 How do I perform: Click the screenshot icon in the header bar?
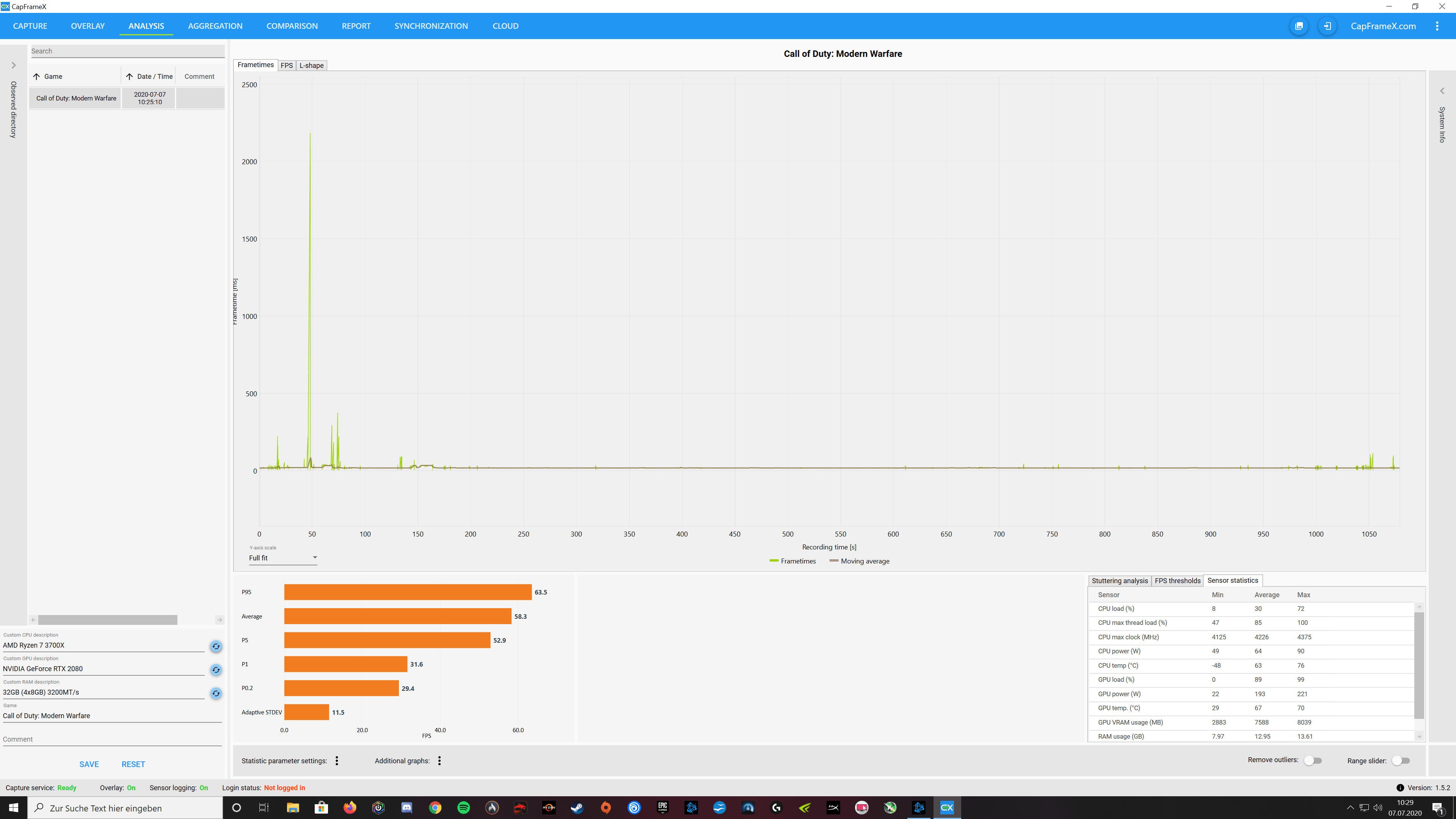[x=1299, y=26]
